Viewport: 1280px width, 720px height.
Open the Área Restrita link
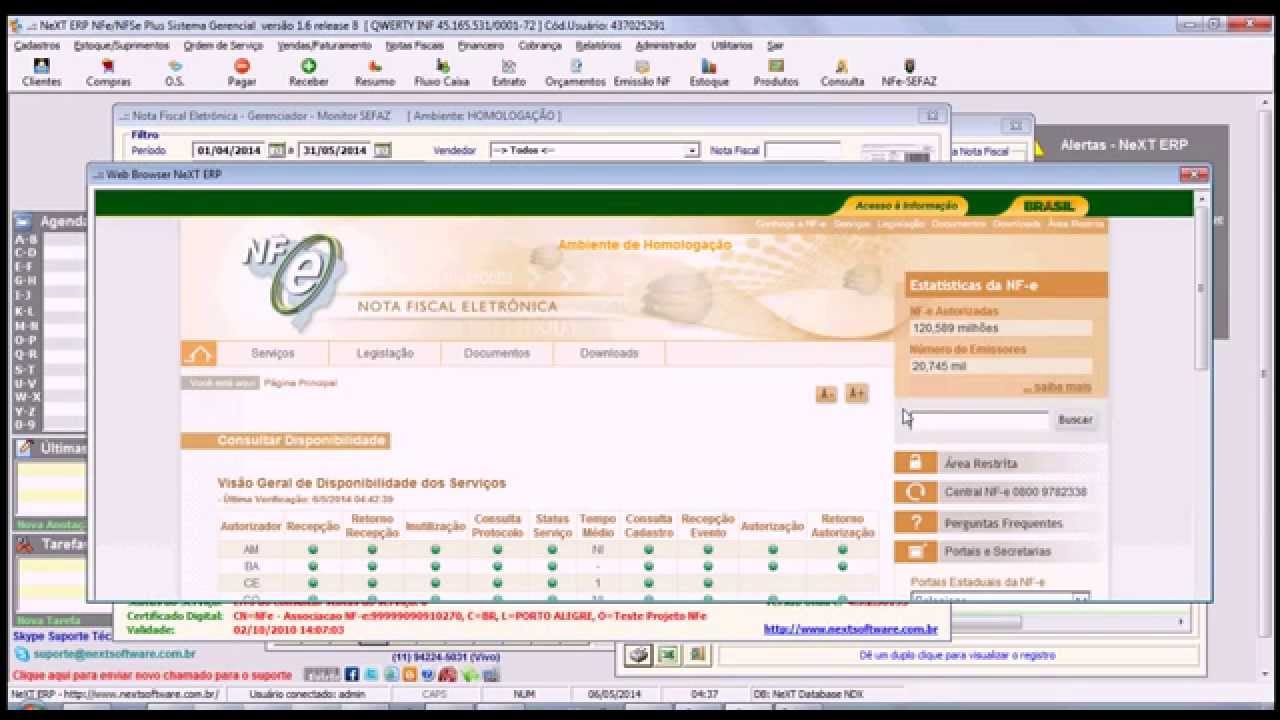click(1000, 463)
